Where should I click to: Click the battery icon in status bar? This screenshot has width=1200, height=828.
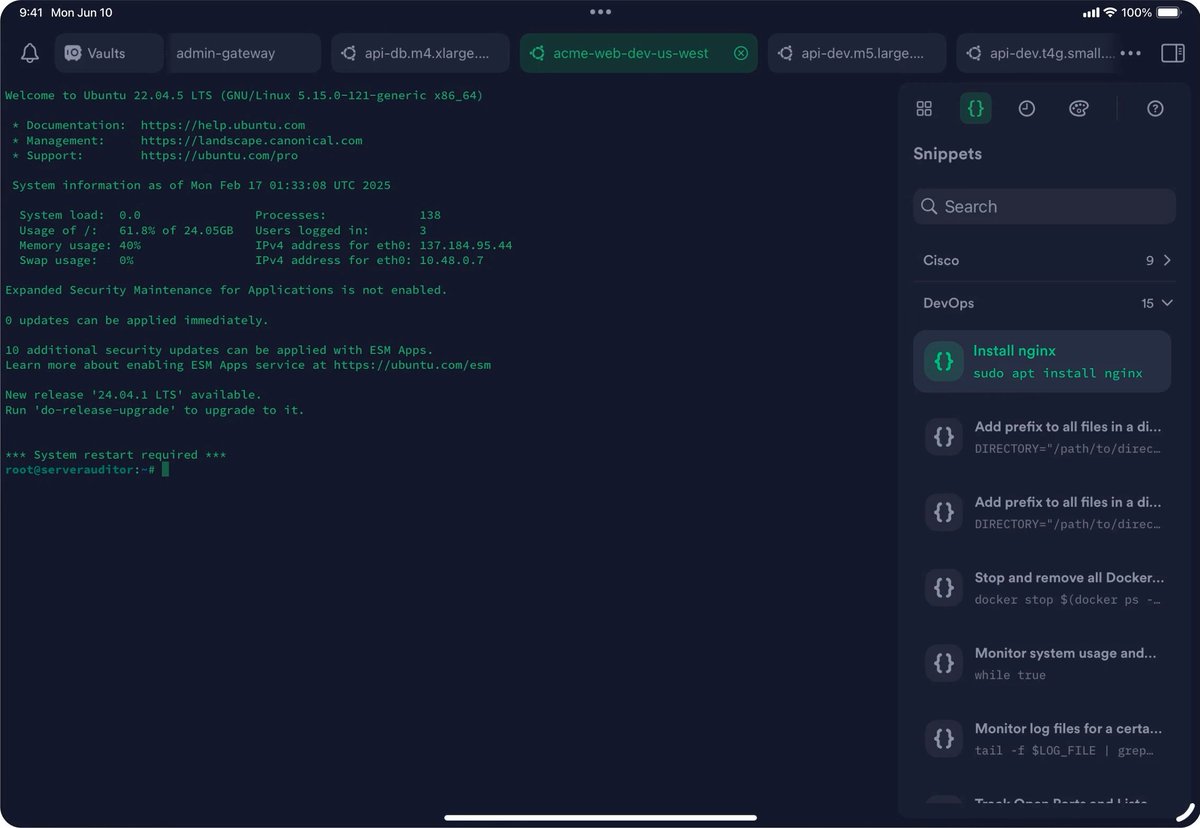pyautogui.click(x=1168, y=13)
